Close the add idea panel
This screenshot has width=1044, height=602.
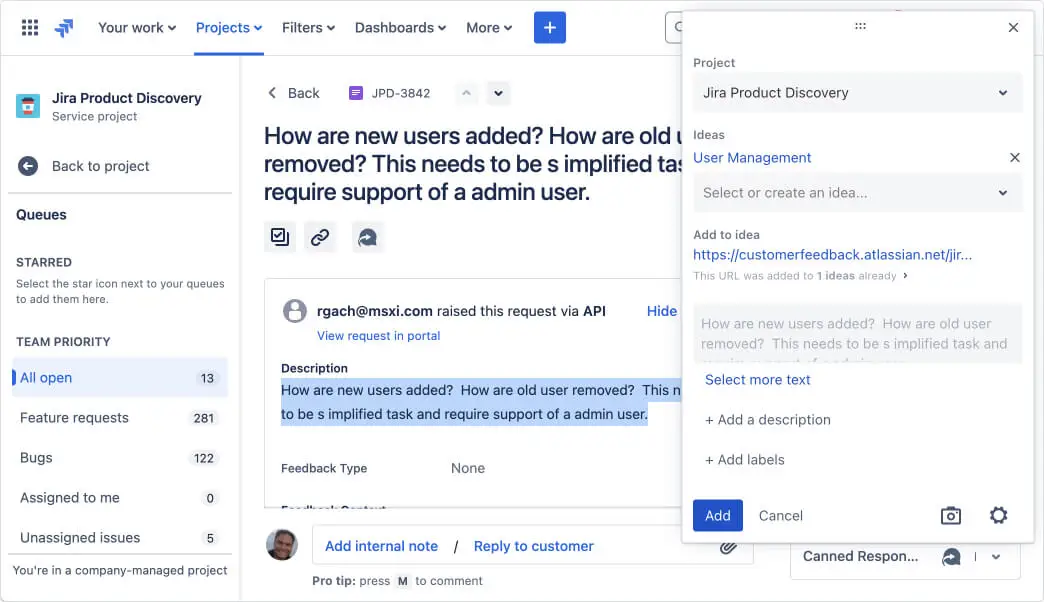tap(1013, 27)
